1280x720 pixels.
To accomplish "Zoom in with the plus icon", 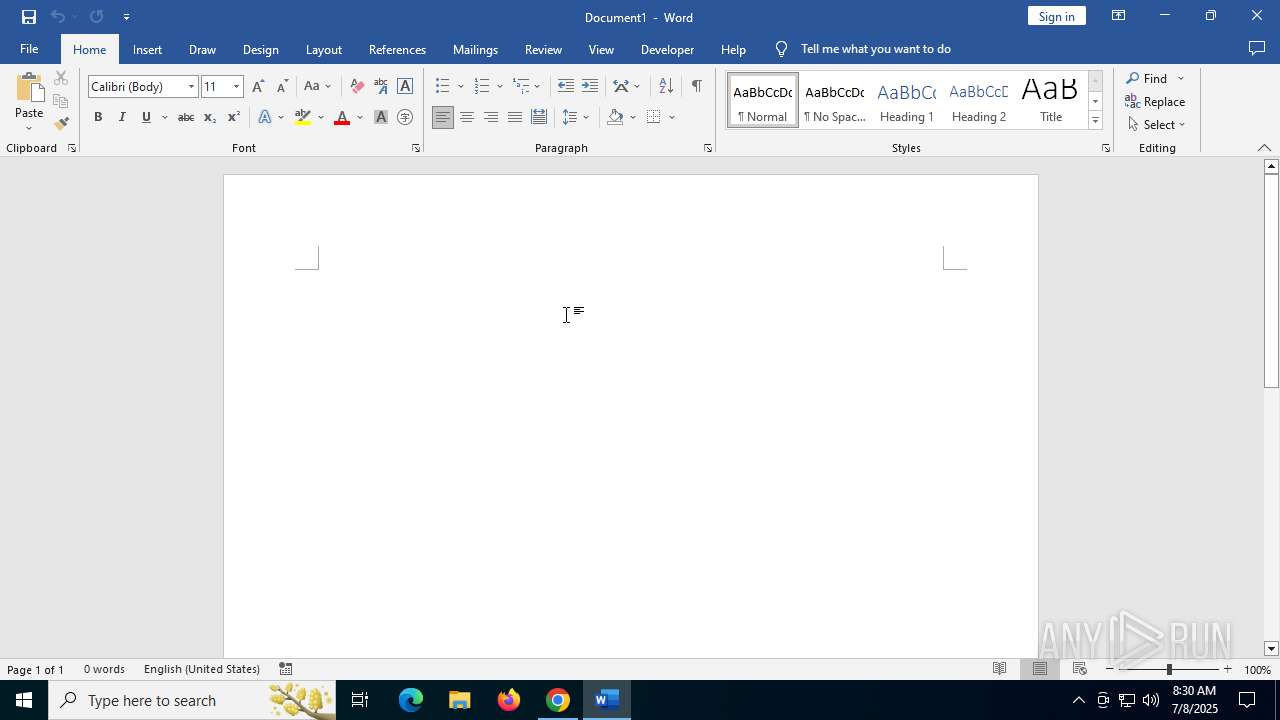I will click(x=1228, y=669).
